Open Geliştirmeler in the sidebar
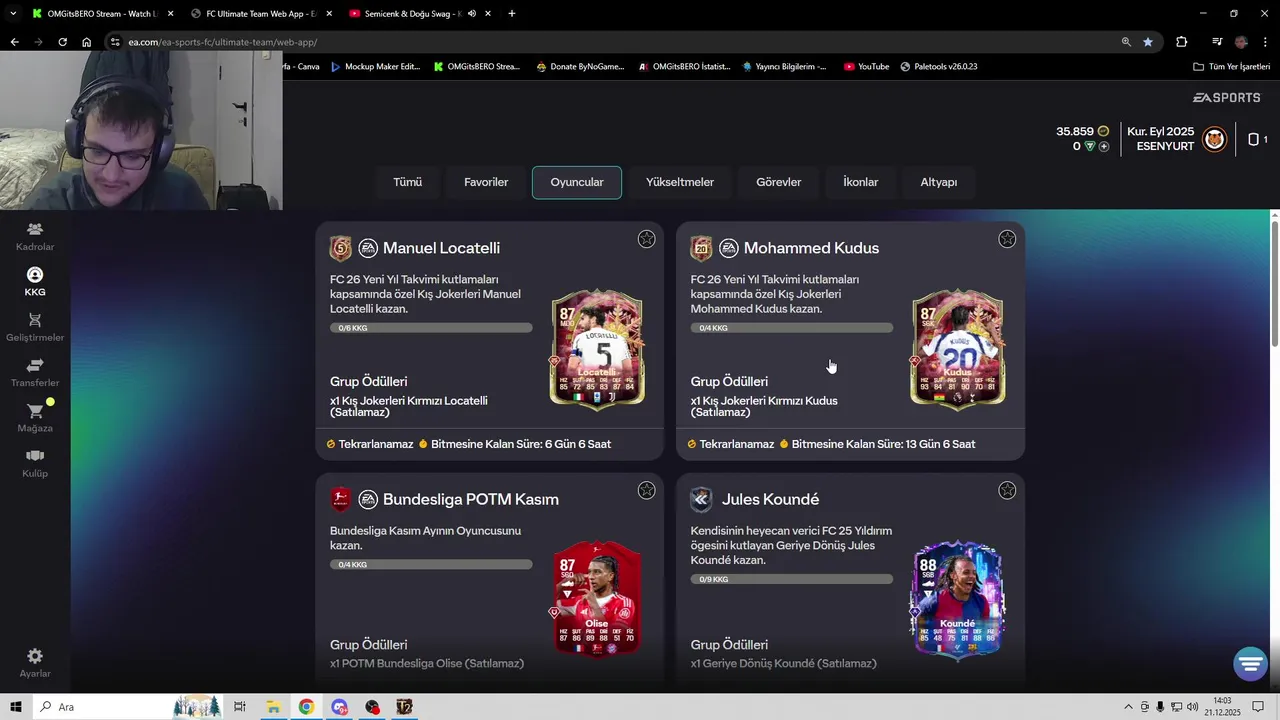Screen dimensions: 1280x720 [x=35, y=327]
